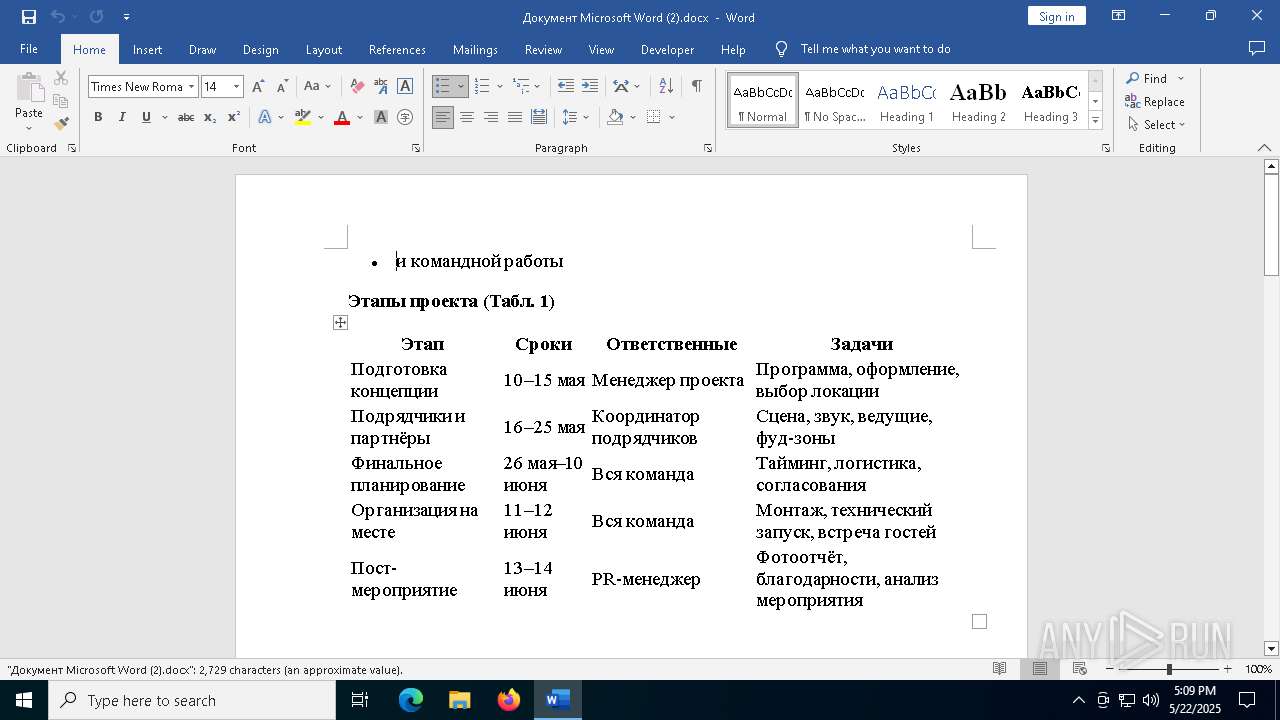Viewport: 1280px width, 720px height.
Task: Toggle Bold formatting
Action: 98,117
